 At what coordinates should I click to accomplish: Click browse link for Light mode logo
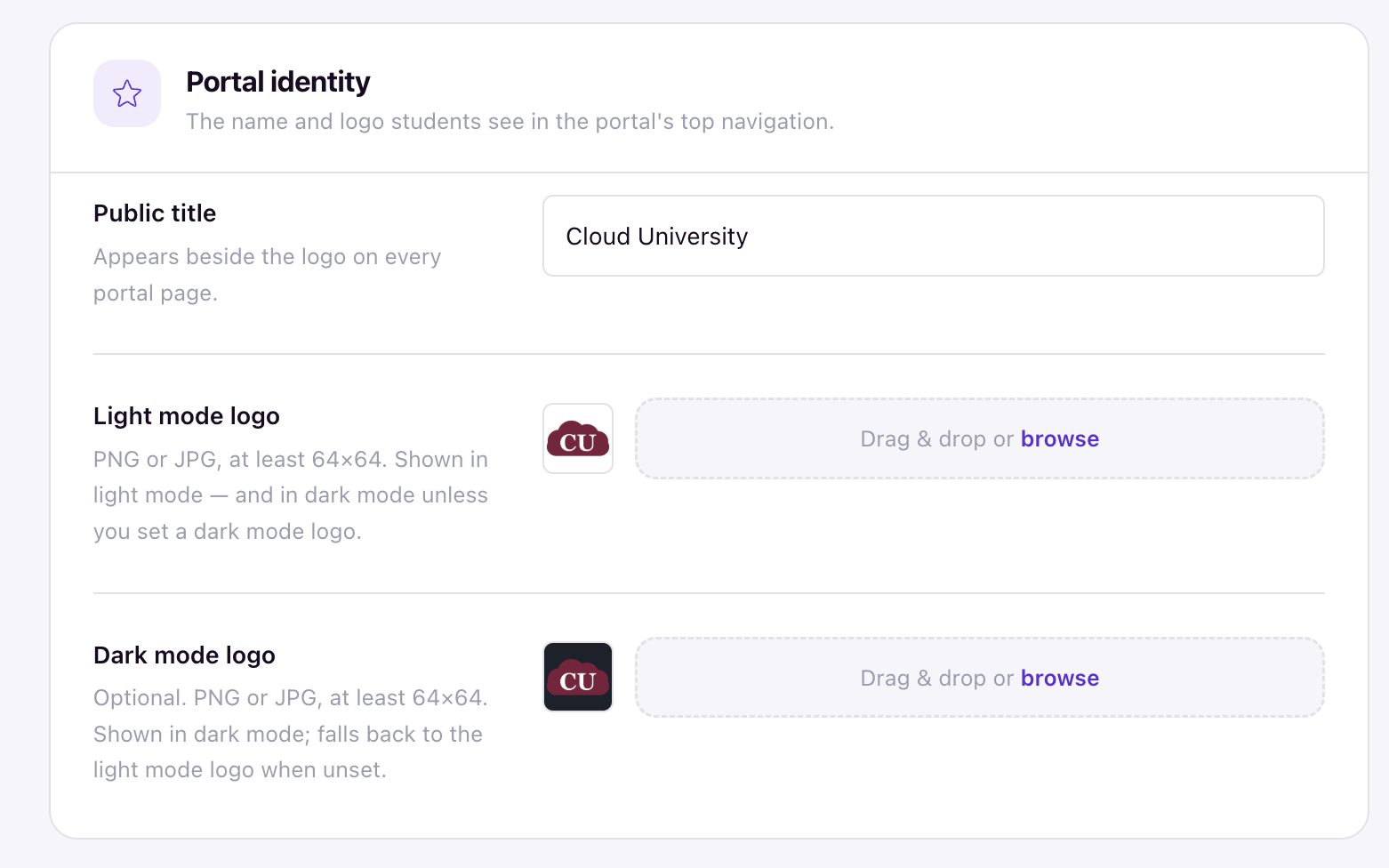[x=1060, y=438]
